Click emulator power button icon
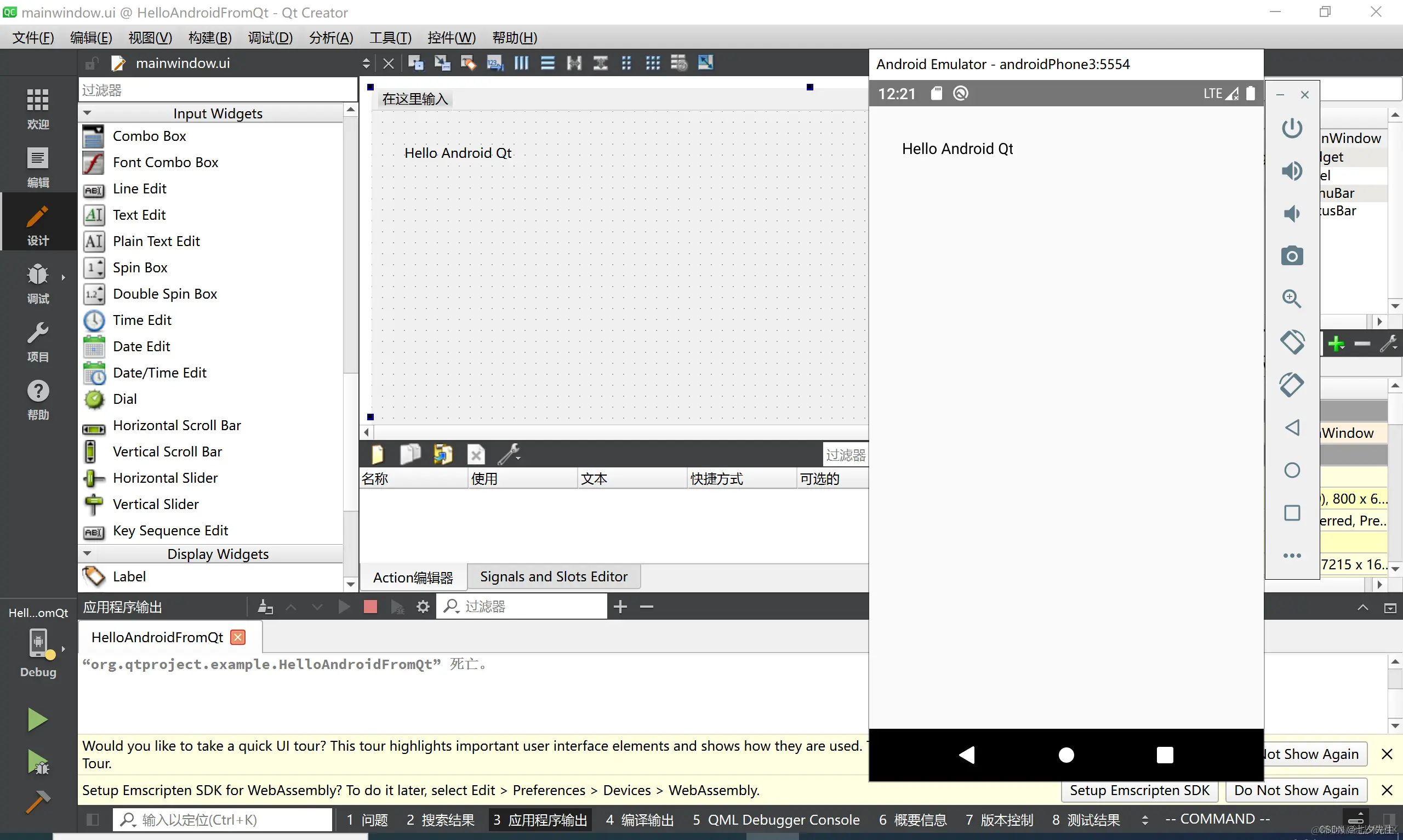This screenshot has height=840, width=1403. point(1292,128)
